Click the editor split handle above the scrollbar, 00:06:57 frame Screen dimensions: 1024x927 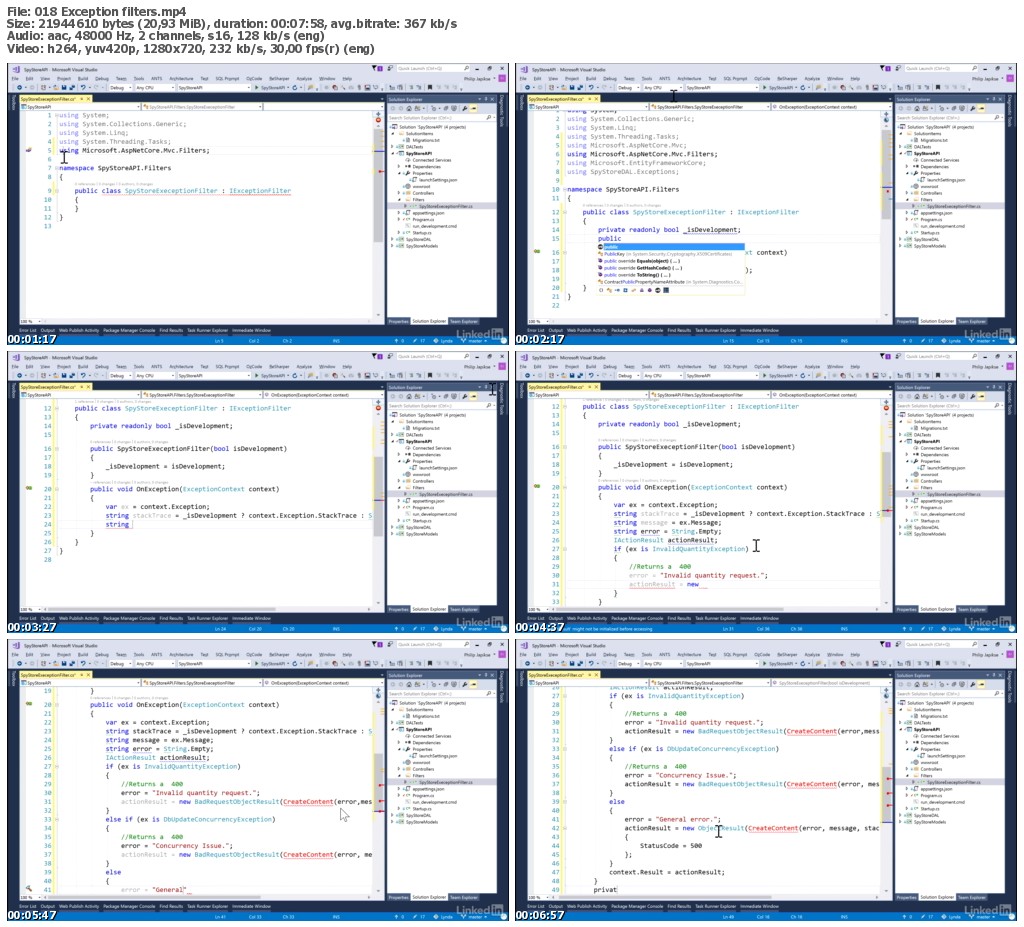[x=886, y=690]
